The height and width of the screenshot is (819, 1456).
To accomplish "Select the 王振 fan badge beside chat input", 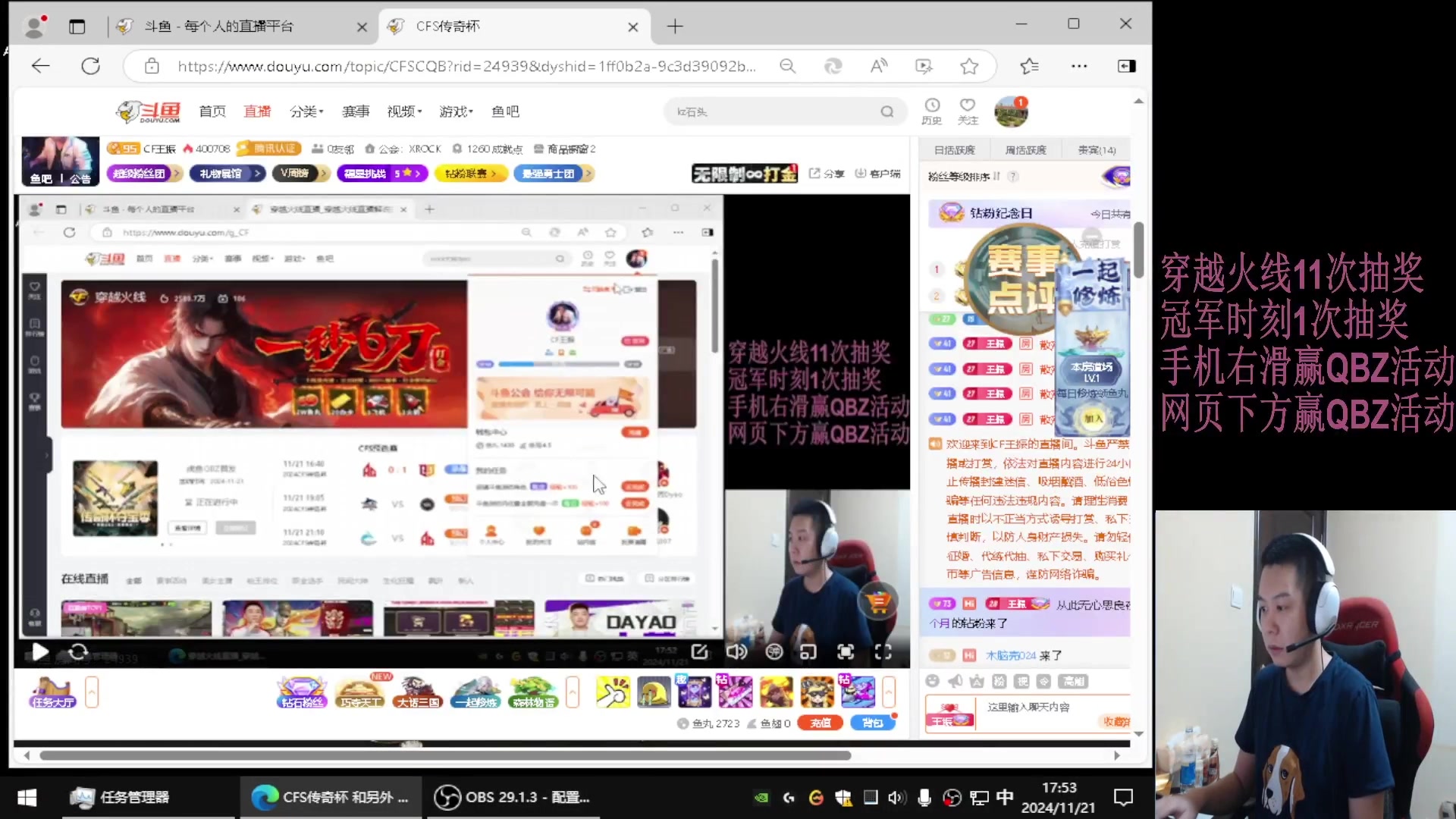I will pos(950,714).
